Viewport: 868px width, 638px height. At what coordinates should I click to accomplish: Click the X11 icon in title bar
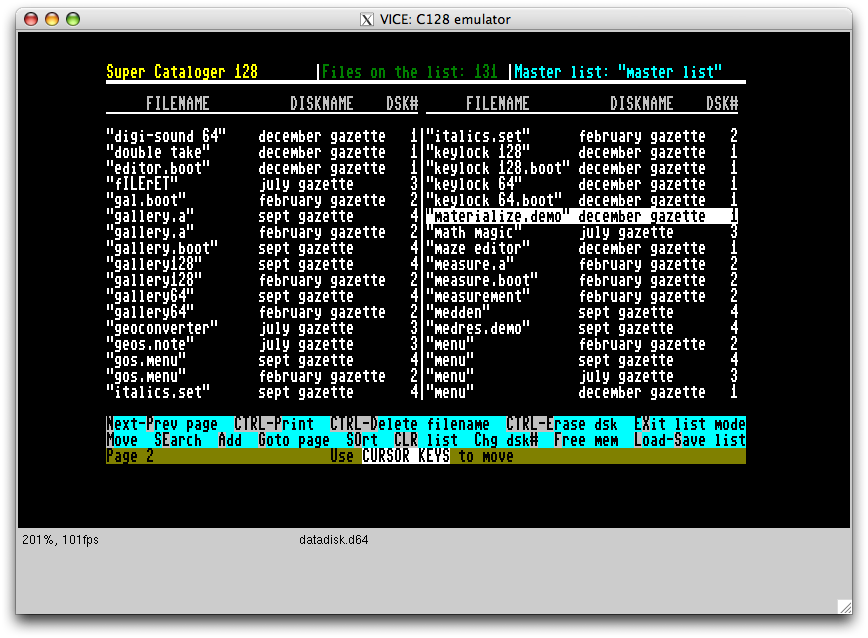point(367,19)
